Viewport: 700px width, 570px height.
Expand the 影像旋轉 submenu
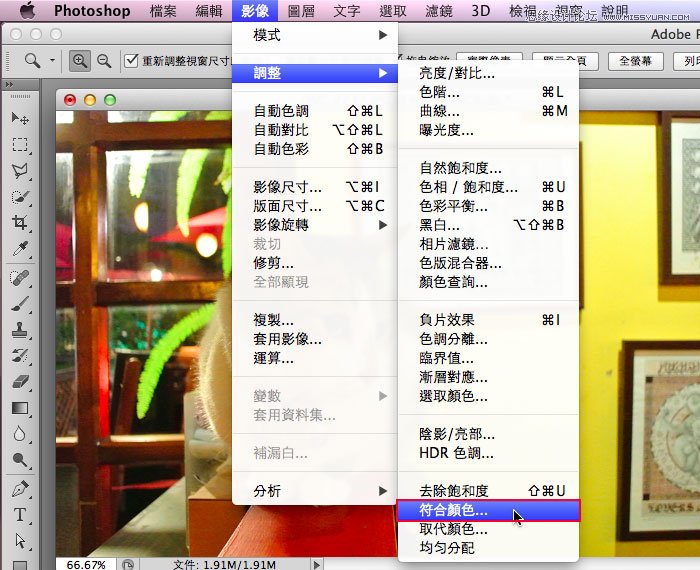[315, 225]
